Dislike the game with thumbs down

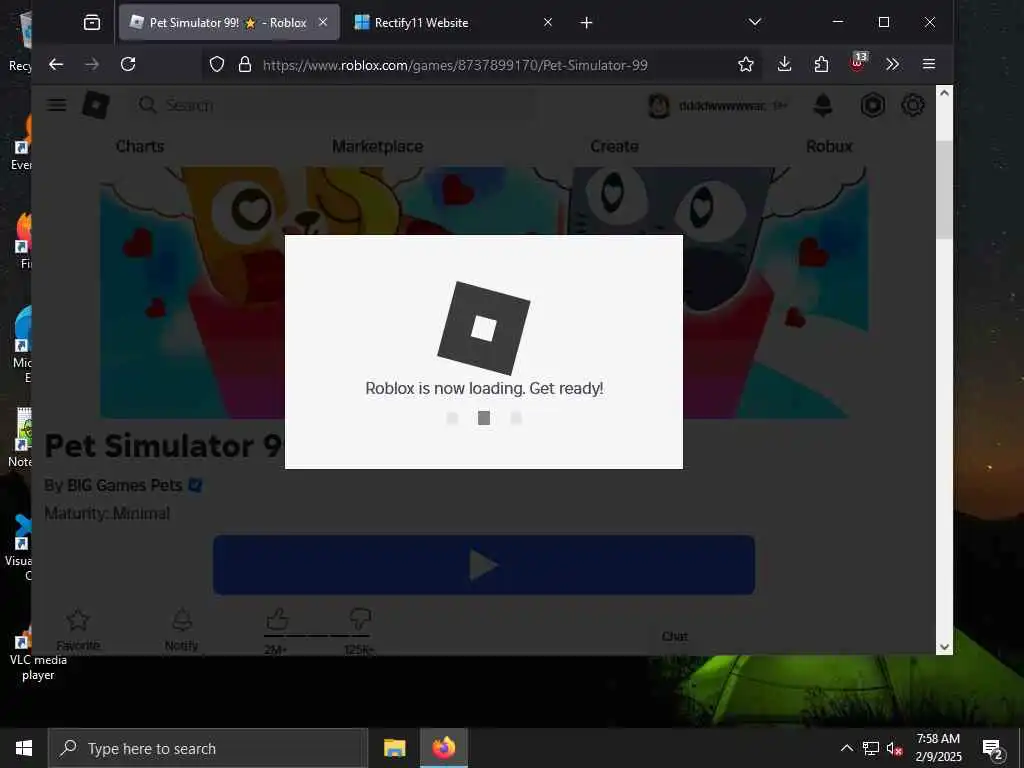[x=360, y=618]
